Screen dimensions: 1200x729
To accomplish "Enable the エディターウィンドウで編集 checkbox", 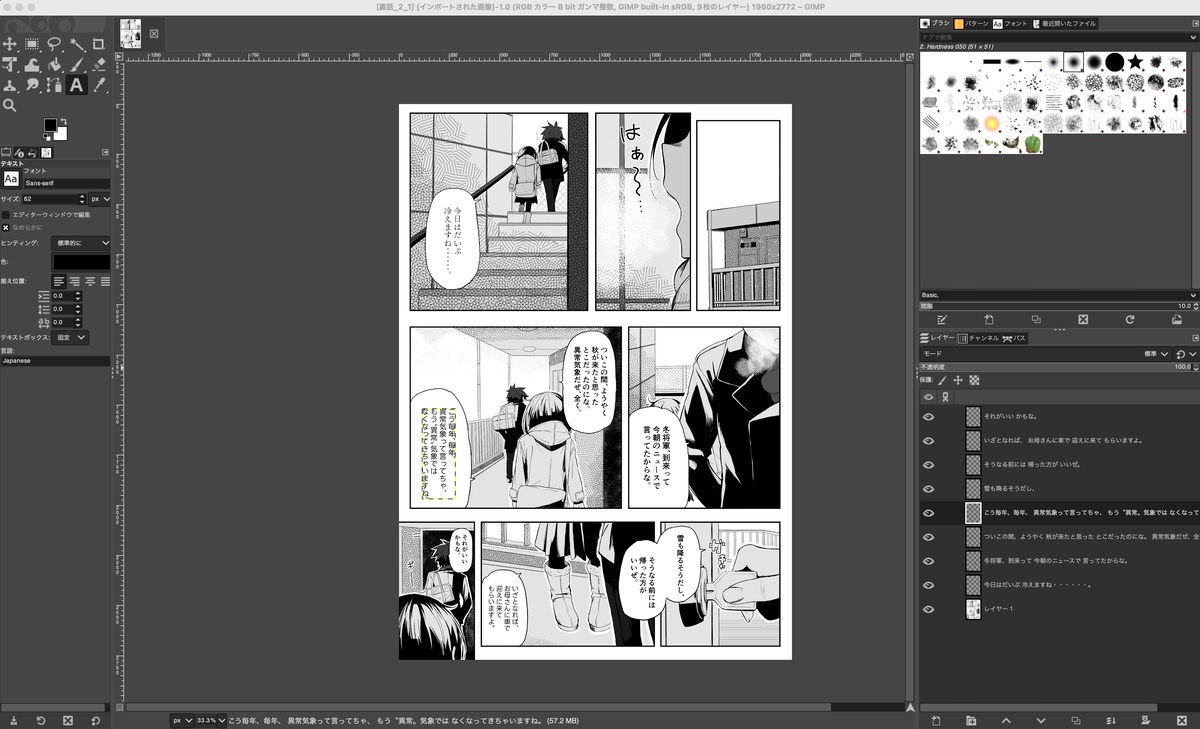I will [x=6, y=214].
